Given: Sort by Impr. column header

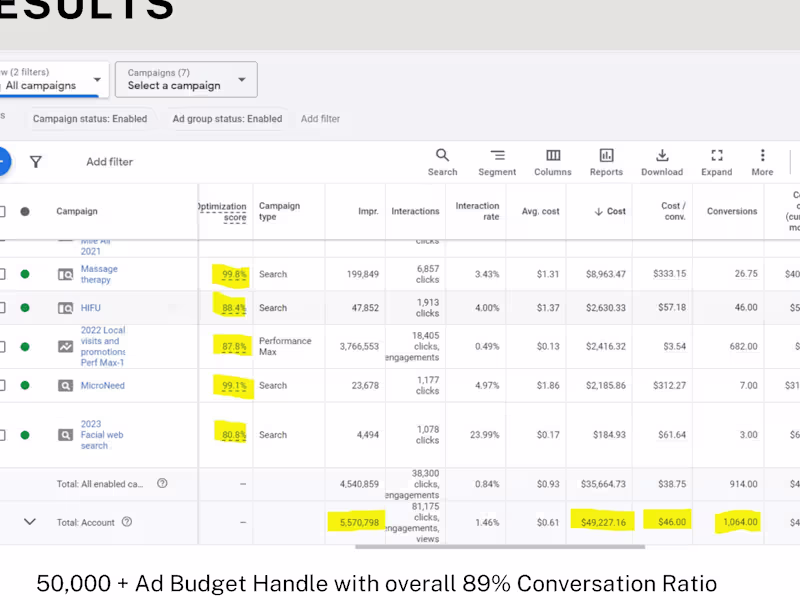Looking at the screenshot, I should click(368, 211).
